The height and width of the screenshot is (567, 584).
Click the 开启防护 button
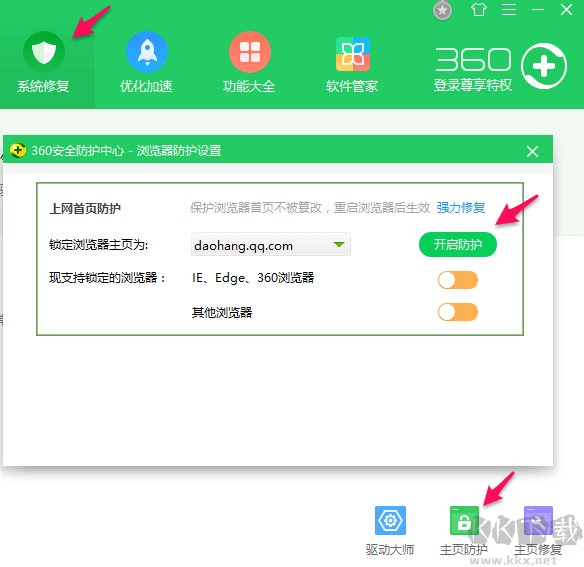458,245
